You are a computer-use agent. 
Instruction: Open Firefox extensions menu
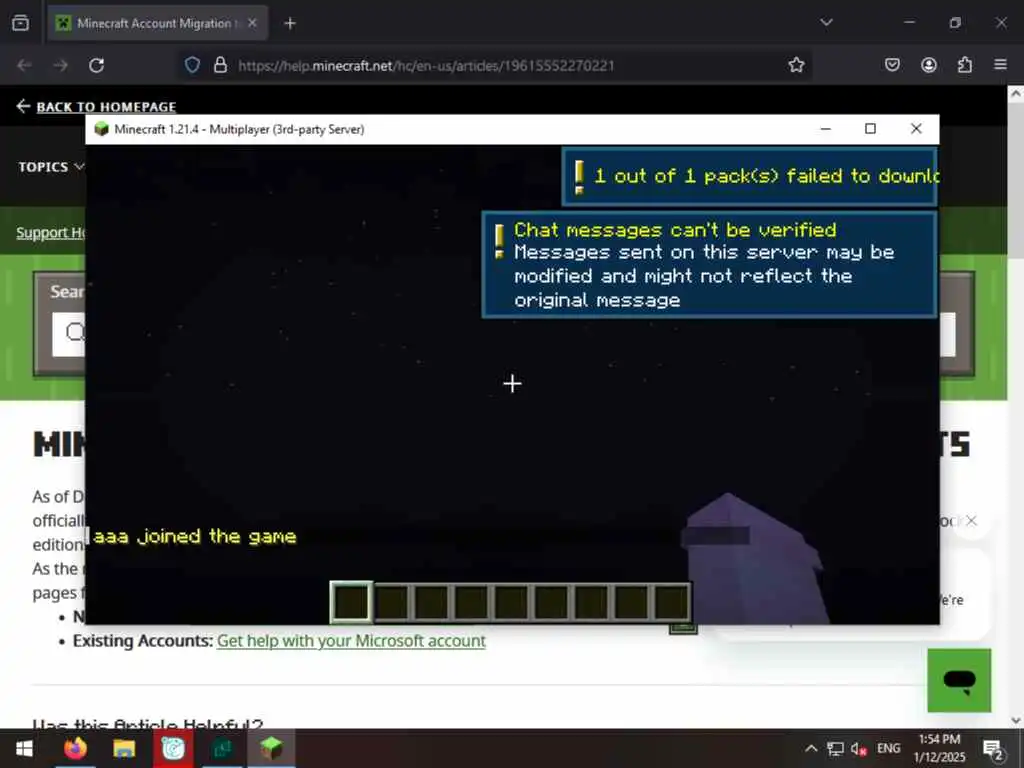(965, 65)
